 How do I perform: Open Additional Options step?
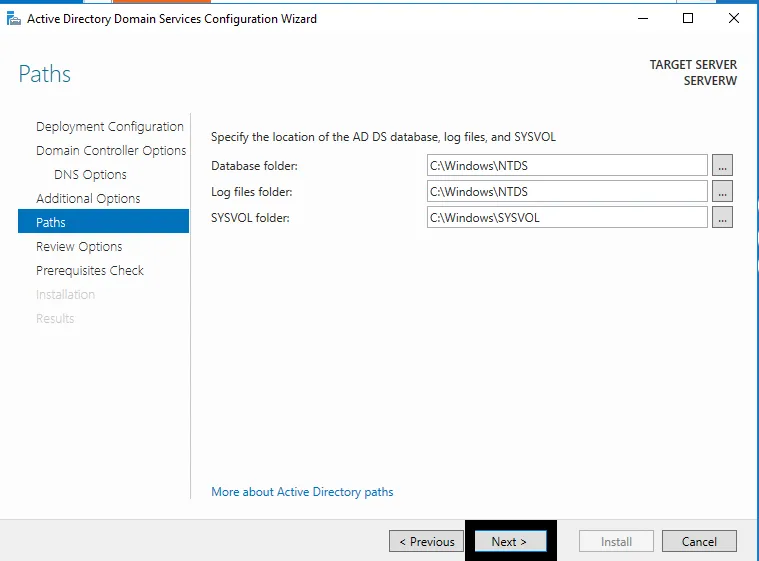click(88, 198)
